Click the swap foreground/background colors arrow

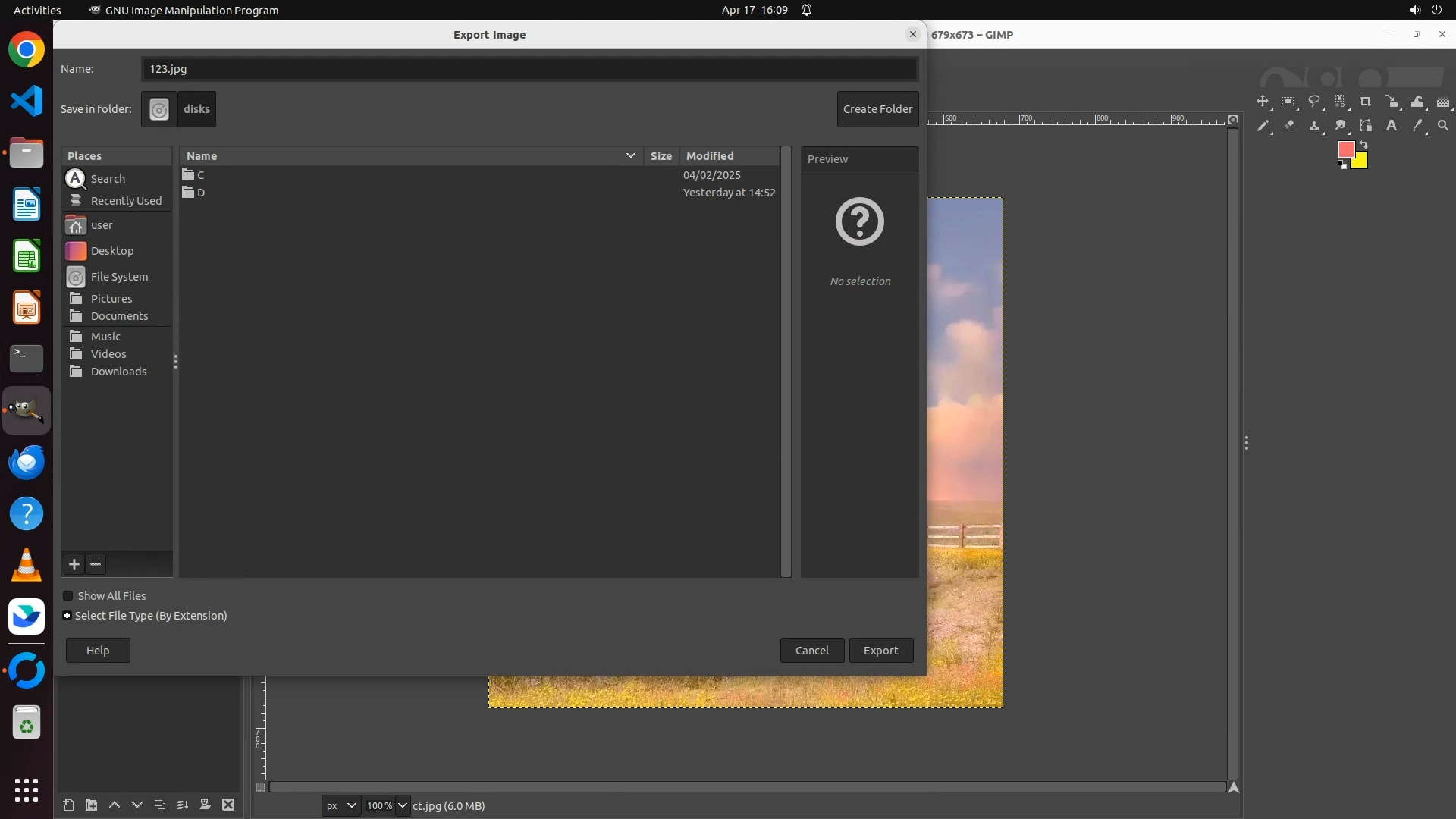(1363, 144)
